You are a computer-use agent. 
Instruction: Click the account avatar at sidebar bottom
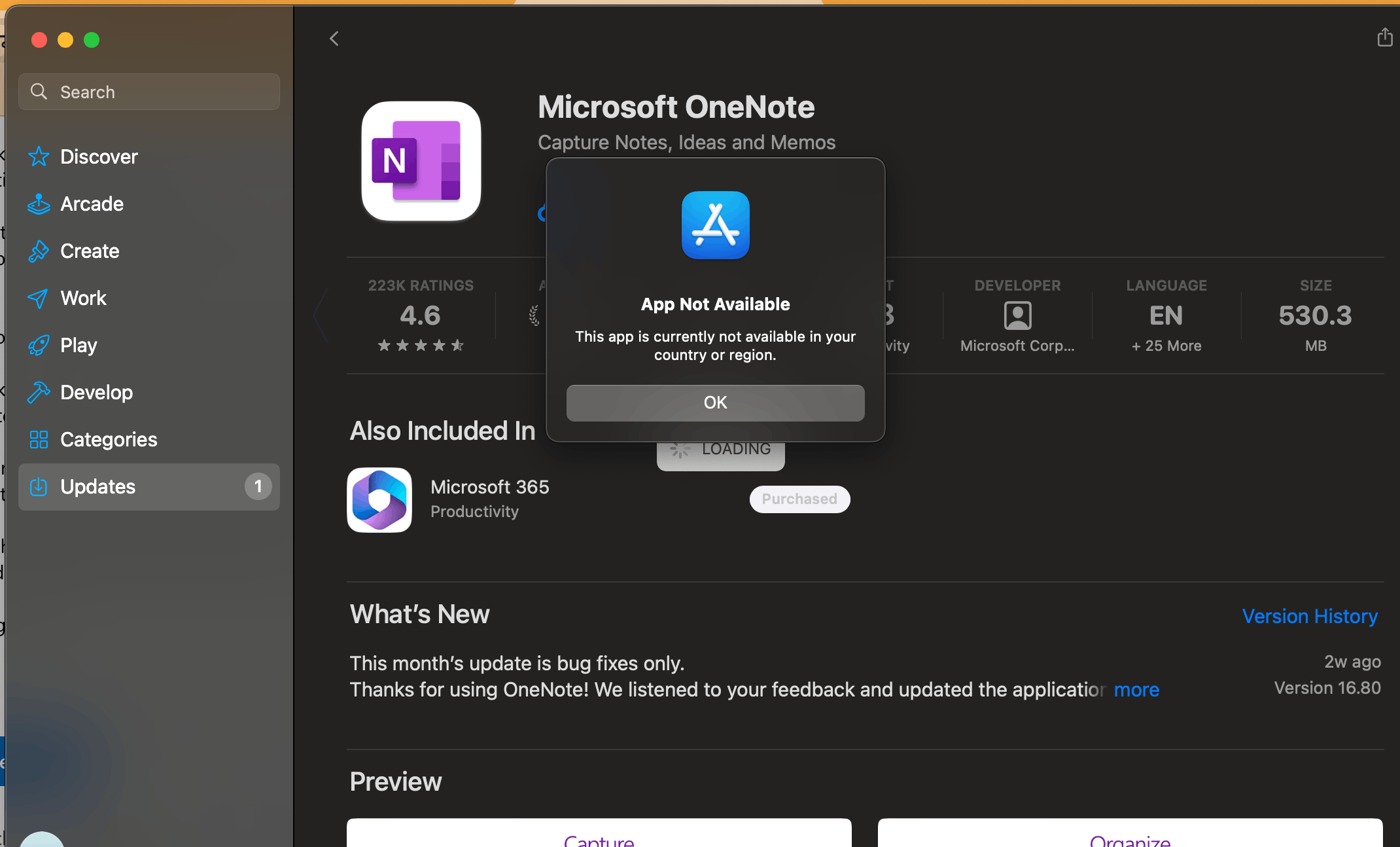click(42, 839)
